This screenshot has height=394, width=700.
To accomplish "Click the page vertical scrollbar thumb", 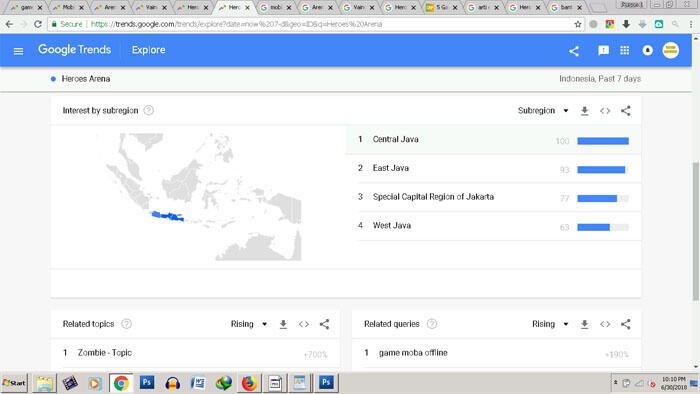I will [696, 231].
